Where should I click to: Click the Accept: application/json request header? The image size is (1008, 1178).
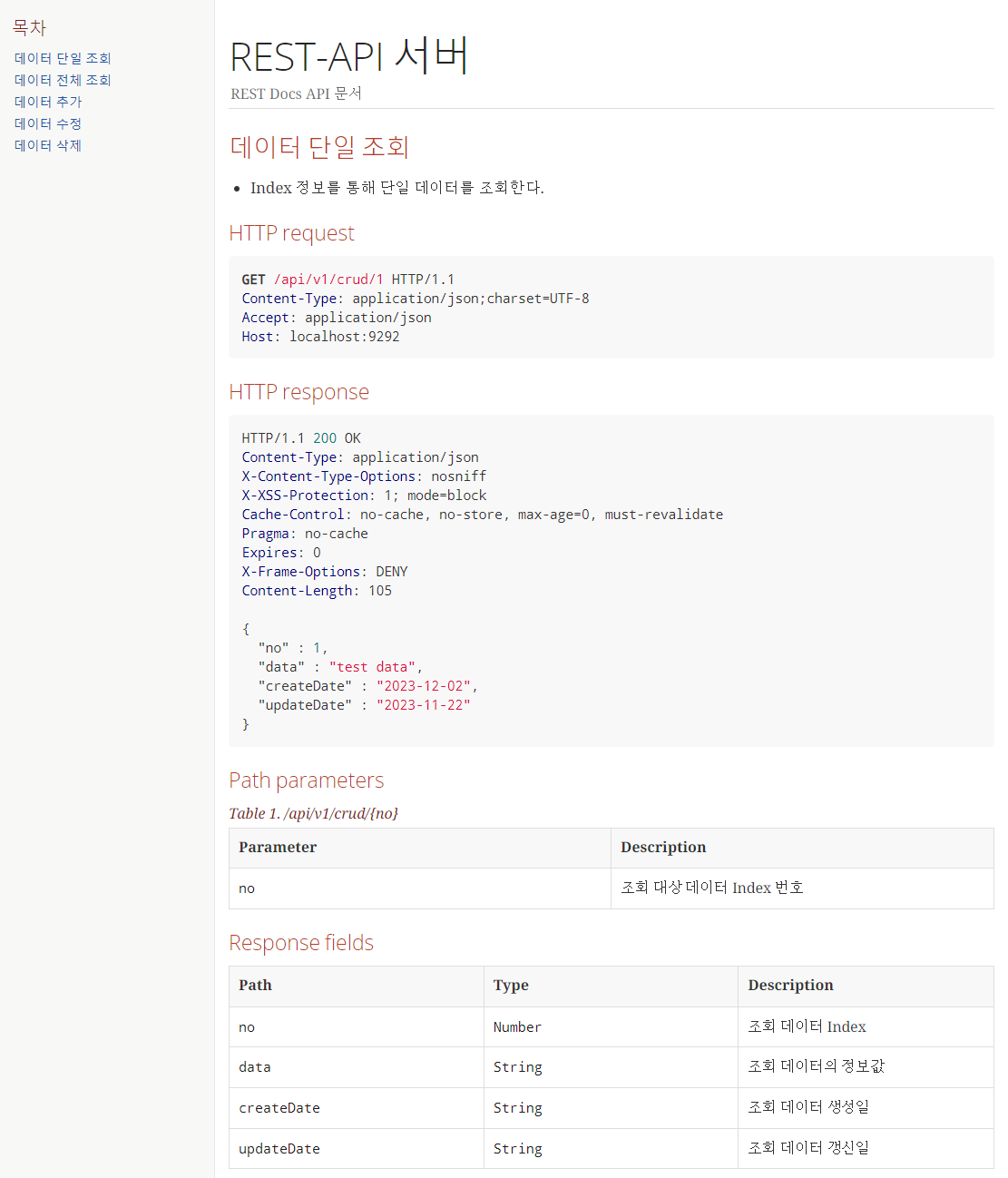click(337, 318)
